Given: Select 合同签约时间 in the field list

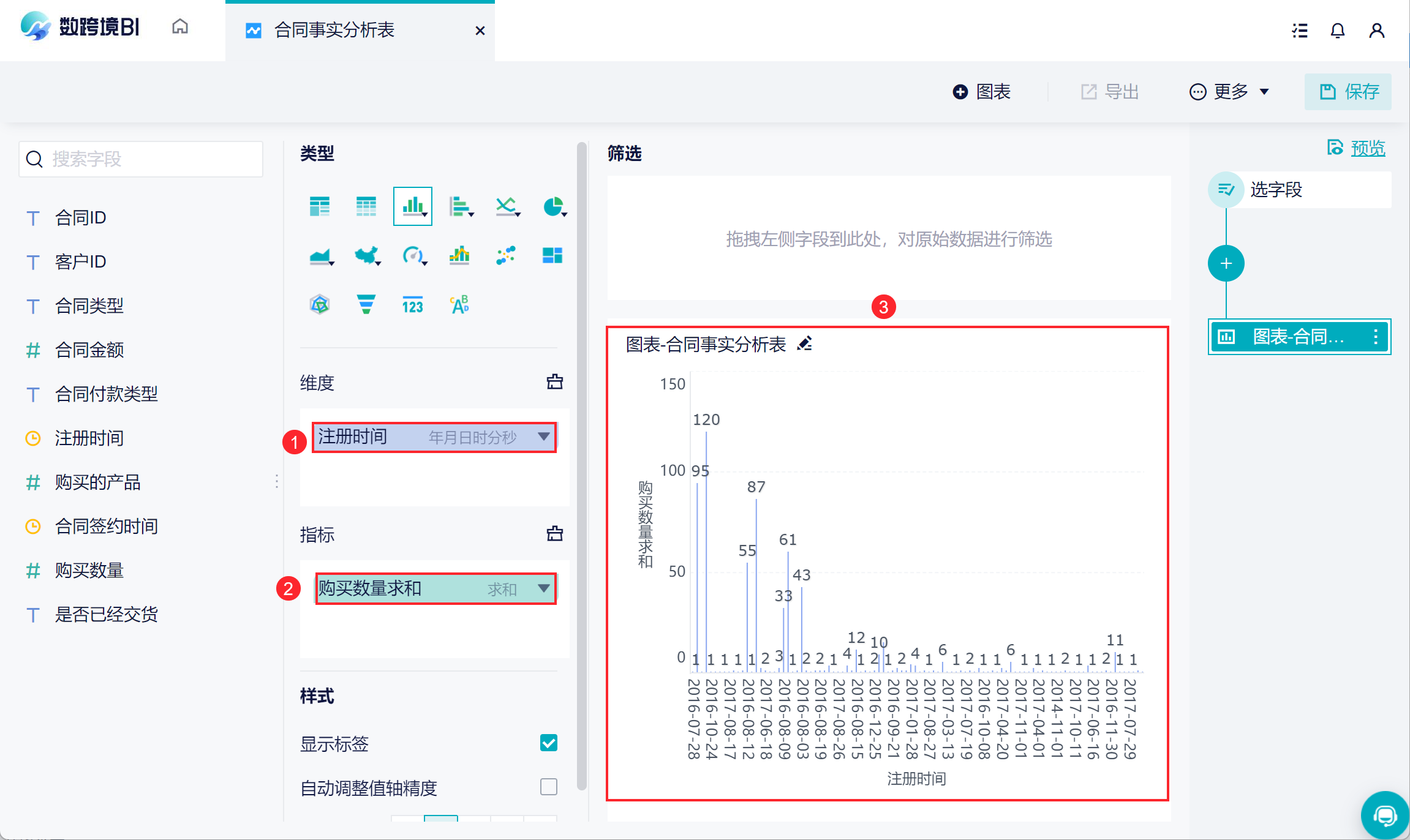Looking at the screenshot, I should click(x=107, y=527).
